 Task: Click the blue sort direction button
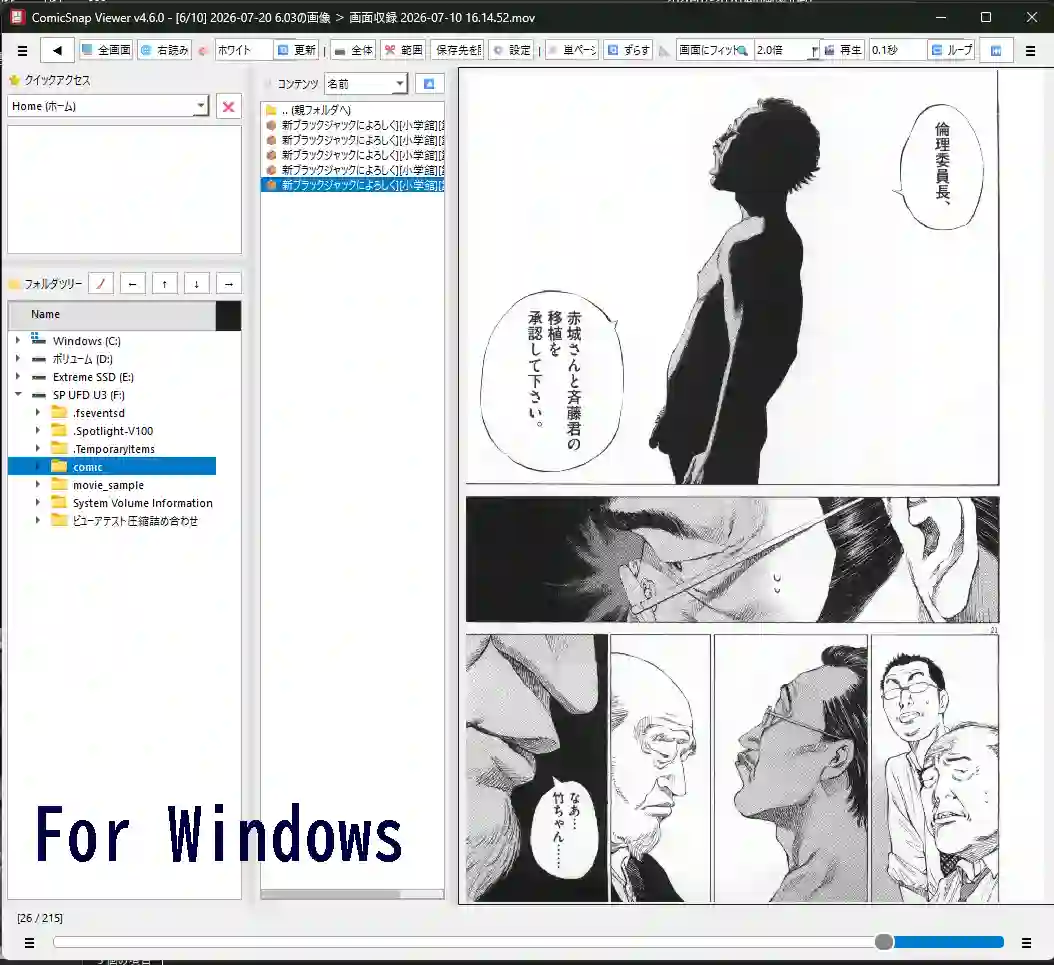tap(429, 84)
